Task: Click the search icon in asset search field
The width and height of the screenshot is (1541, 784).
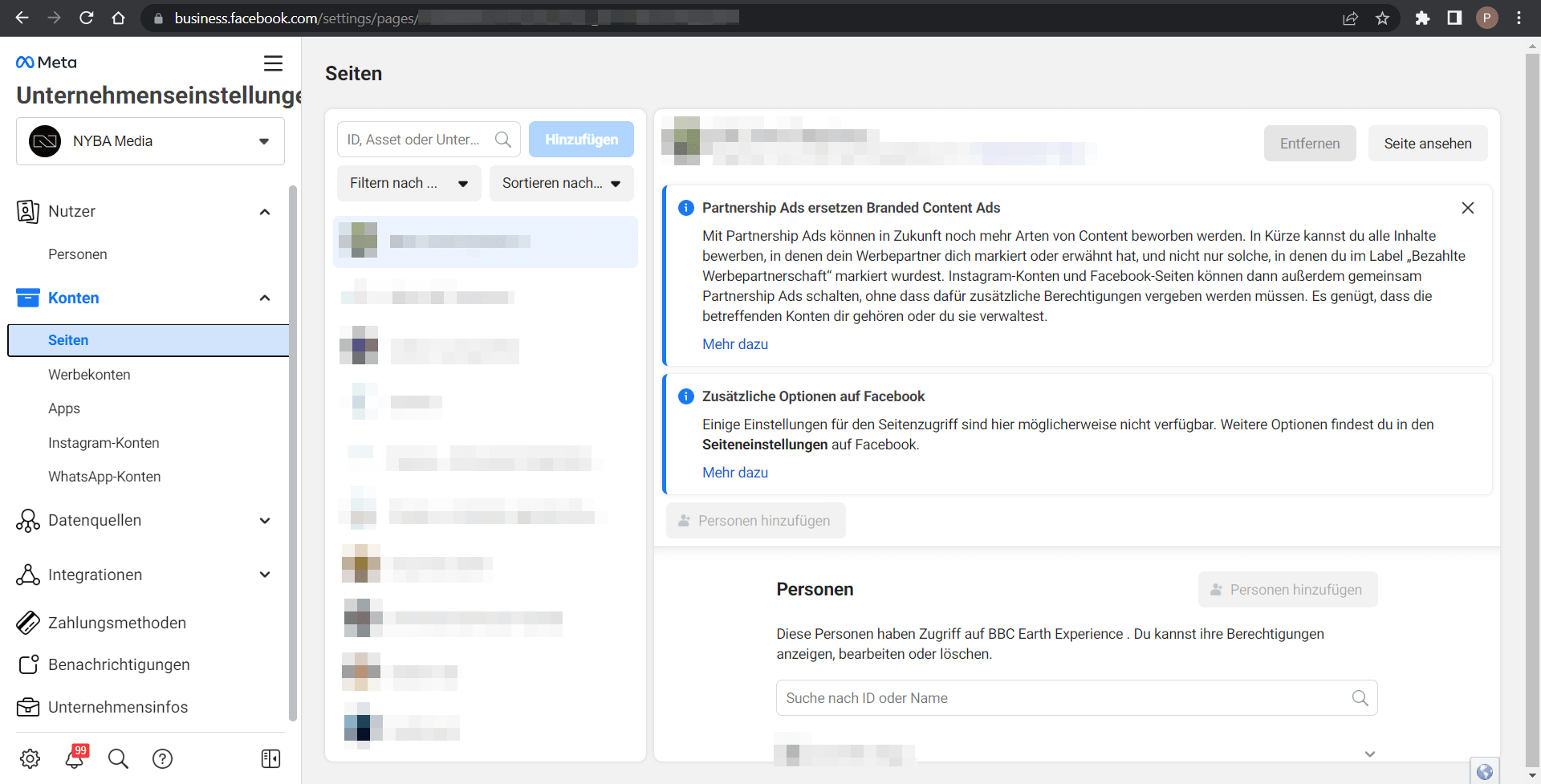Action: coord(503,140)
